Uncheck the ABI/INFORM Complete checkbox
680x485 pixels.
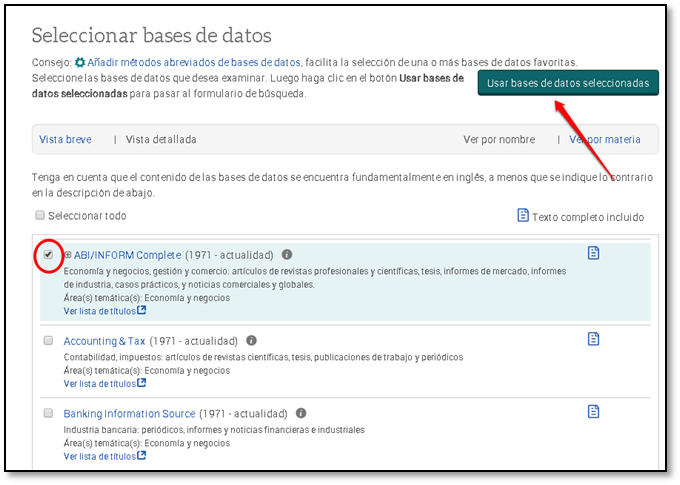(x=48, y=255)
